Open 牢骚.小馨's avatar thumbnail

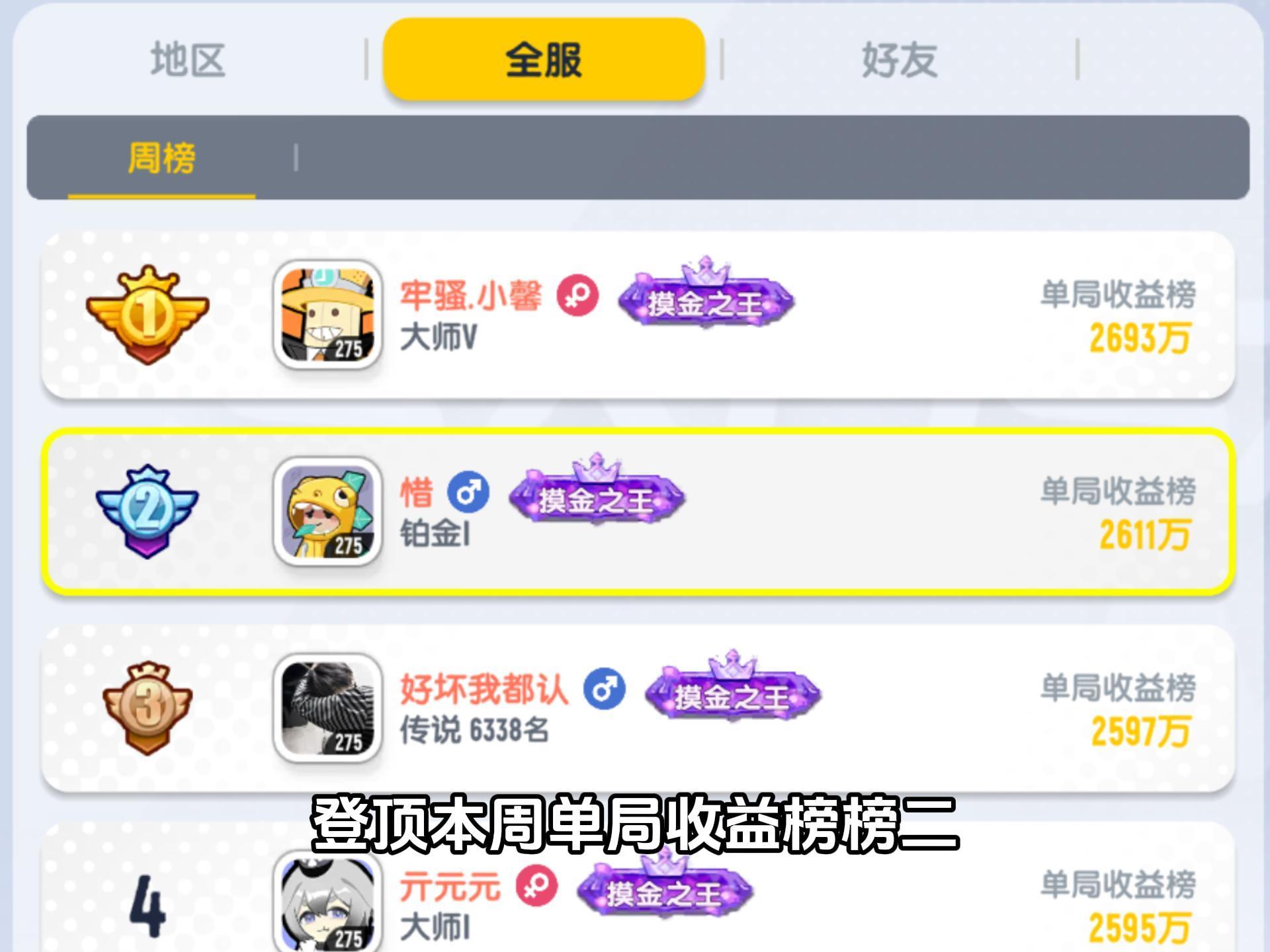point(328,315)
